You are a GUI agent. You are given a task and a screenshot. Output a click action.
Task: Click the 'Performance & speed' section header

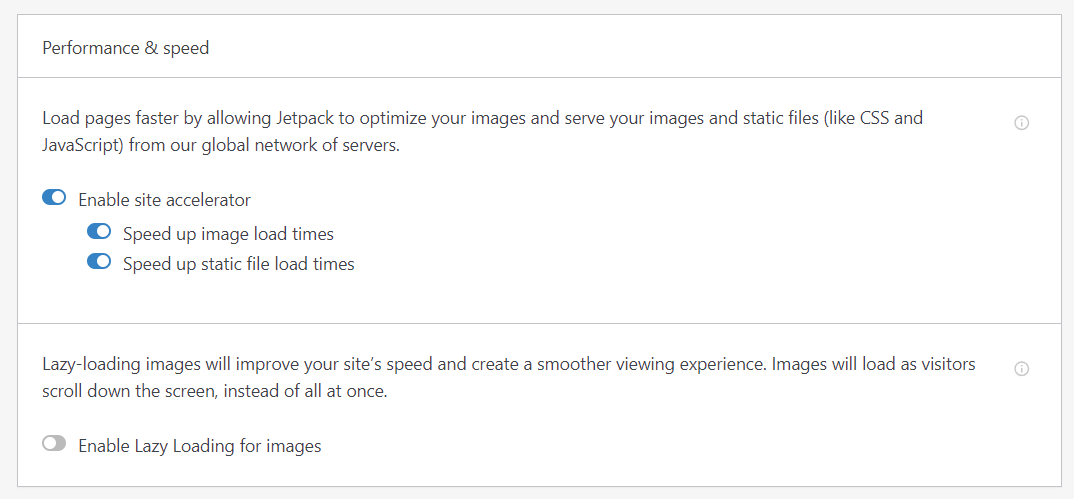[x=125, y=49]
